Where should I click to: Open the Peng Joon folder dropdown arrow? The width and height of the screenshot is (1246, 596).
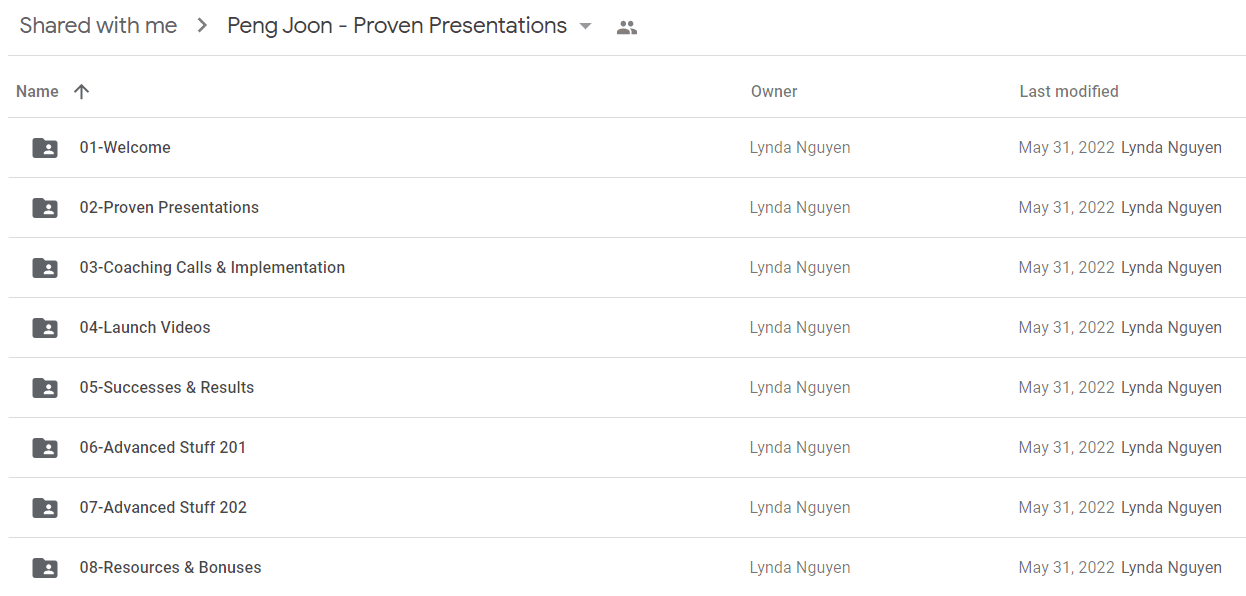click(x=586, y=26)
